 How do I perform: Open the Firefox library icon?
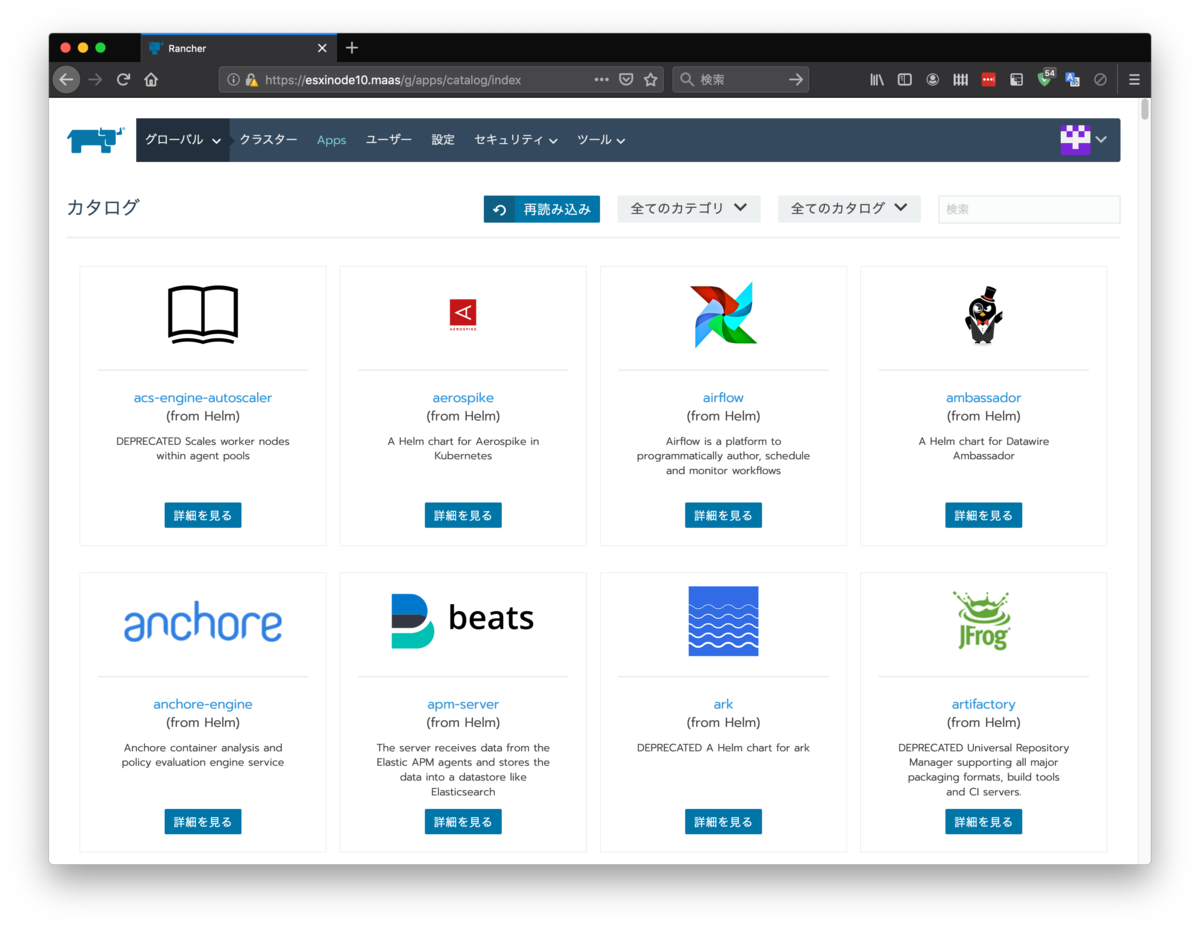coord(877,80)
